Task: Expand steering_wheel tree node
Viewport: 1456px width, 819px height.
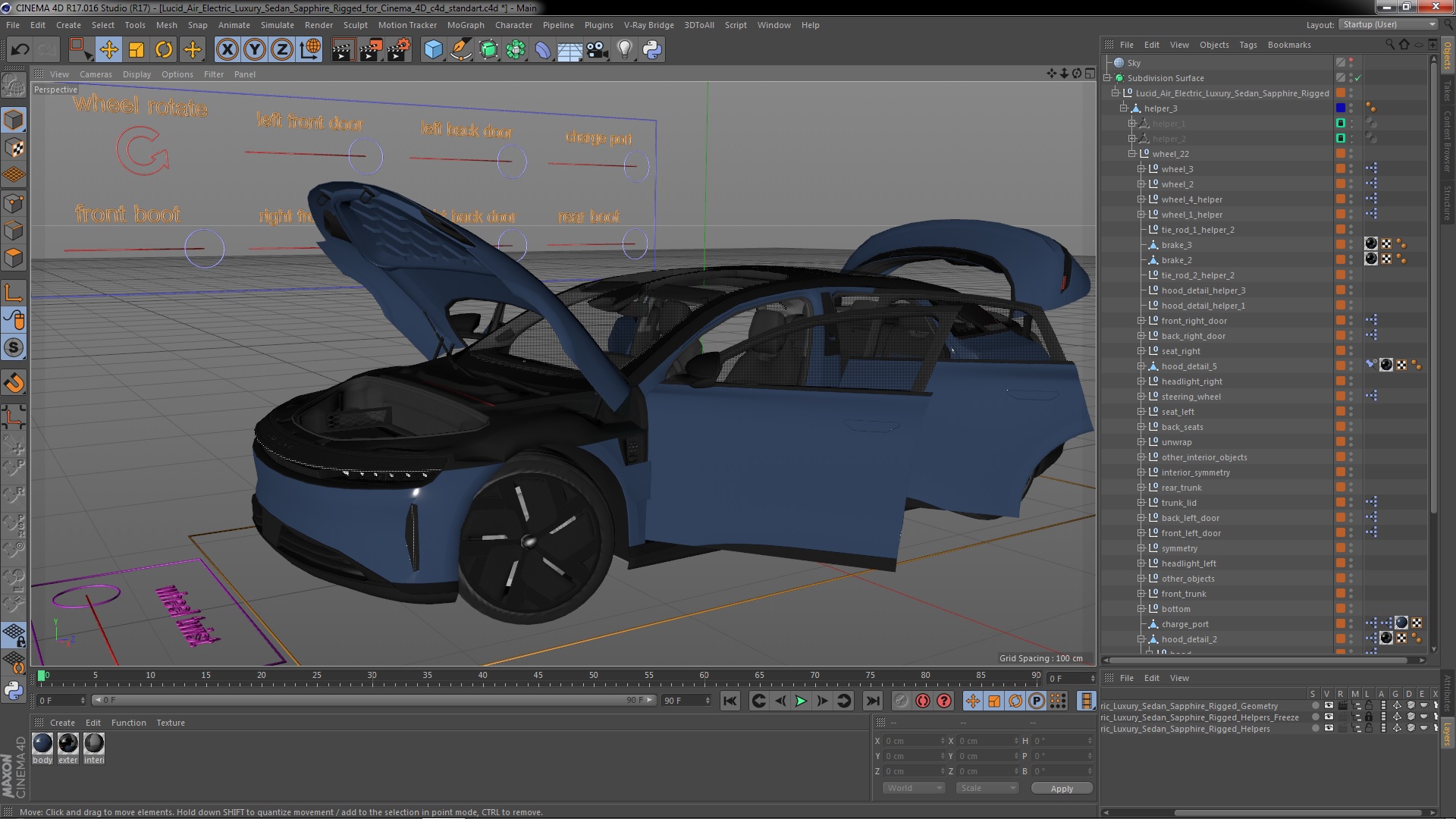Action: [1141, 397]
